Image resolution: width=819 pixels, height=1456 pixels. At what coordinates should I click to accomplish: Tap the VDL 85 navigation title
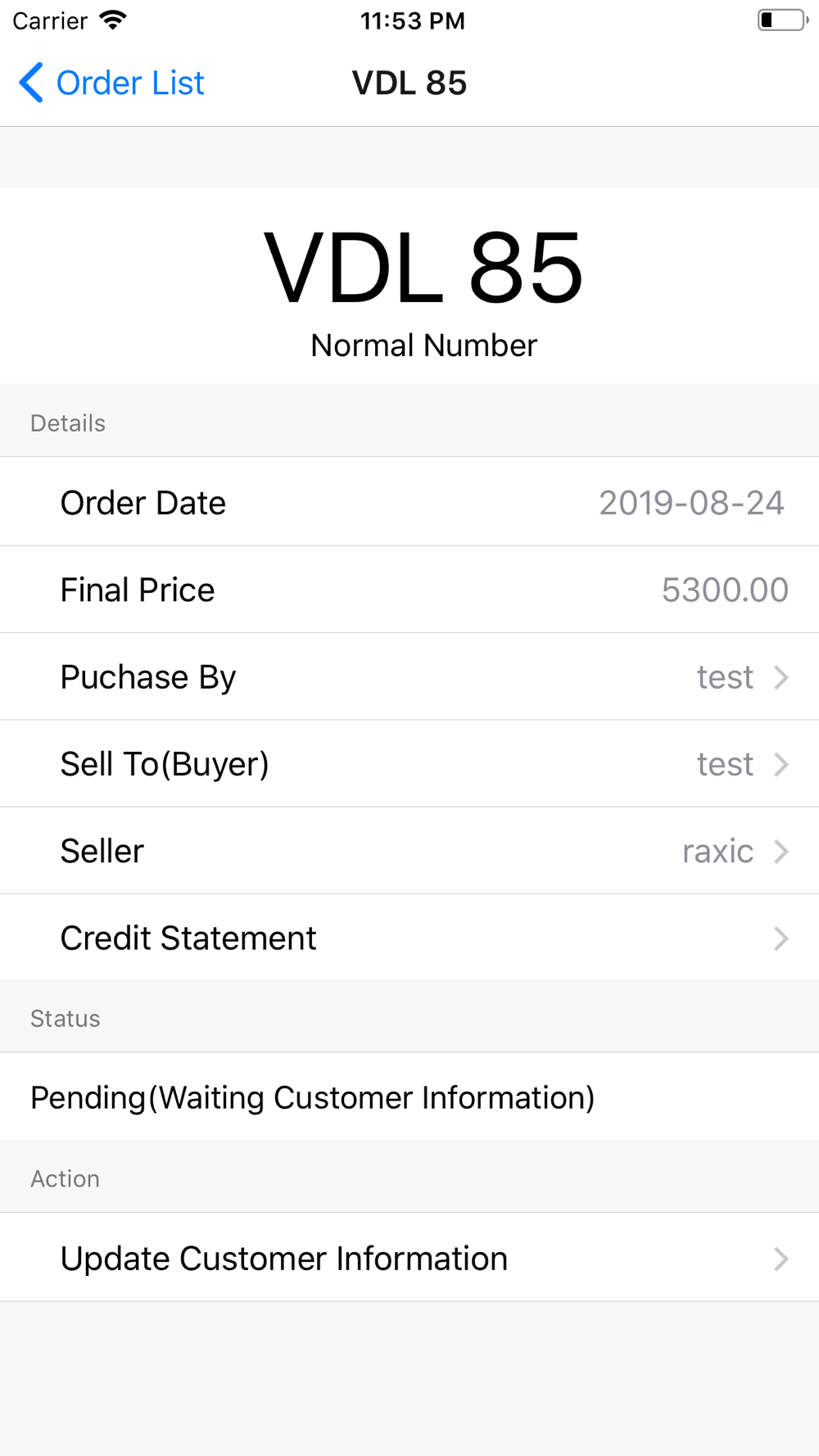409,83
